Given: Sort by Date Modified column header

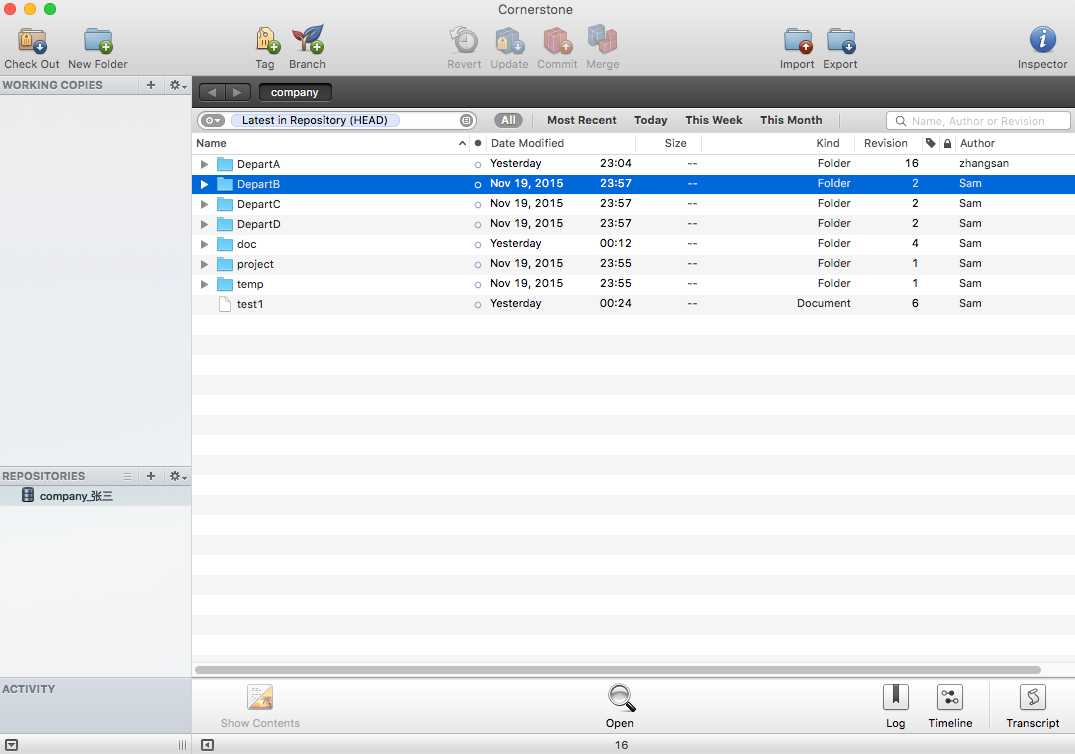Looking at the screenshot, I should [x=560, y=143].
